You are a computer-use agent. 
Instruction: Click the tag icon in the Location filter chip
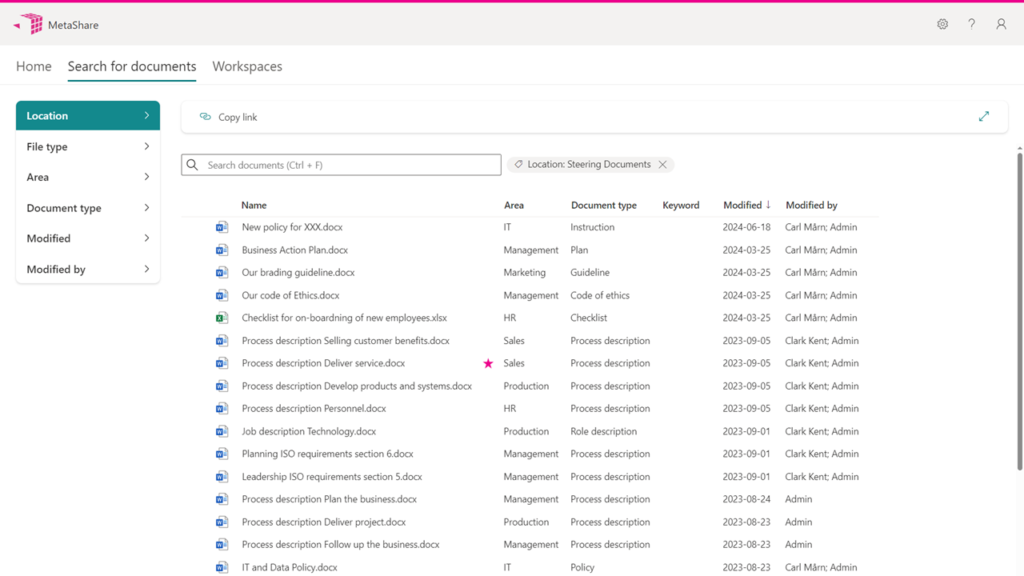[x=518, y=165]
